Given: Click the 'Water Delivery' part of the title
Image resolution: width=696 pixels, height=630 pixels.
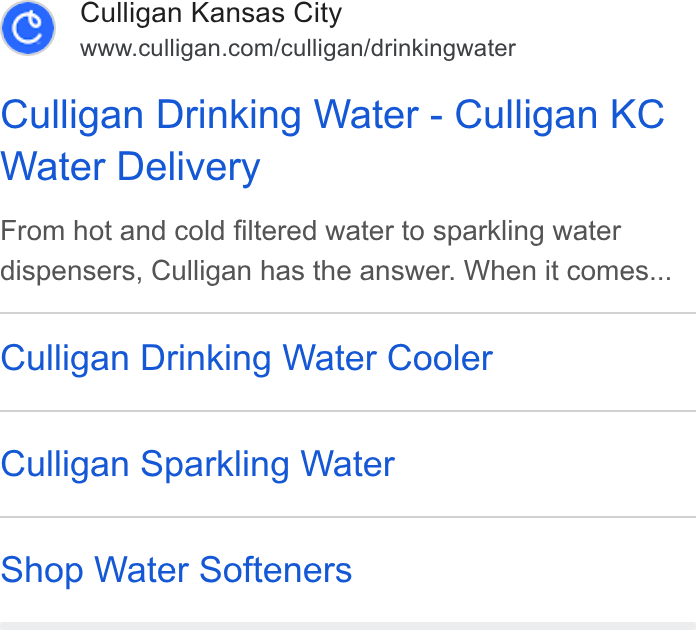Looking at the screenshot, I should [x=130, y=167].
